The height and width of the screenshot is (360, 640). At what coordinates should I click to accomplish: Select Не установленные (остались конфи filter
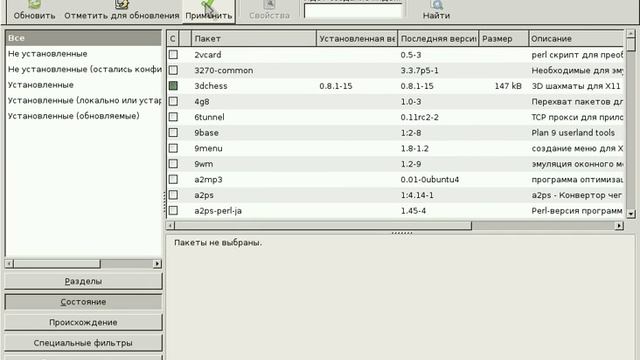pos(83,69)
